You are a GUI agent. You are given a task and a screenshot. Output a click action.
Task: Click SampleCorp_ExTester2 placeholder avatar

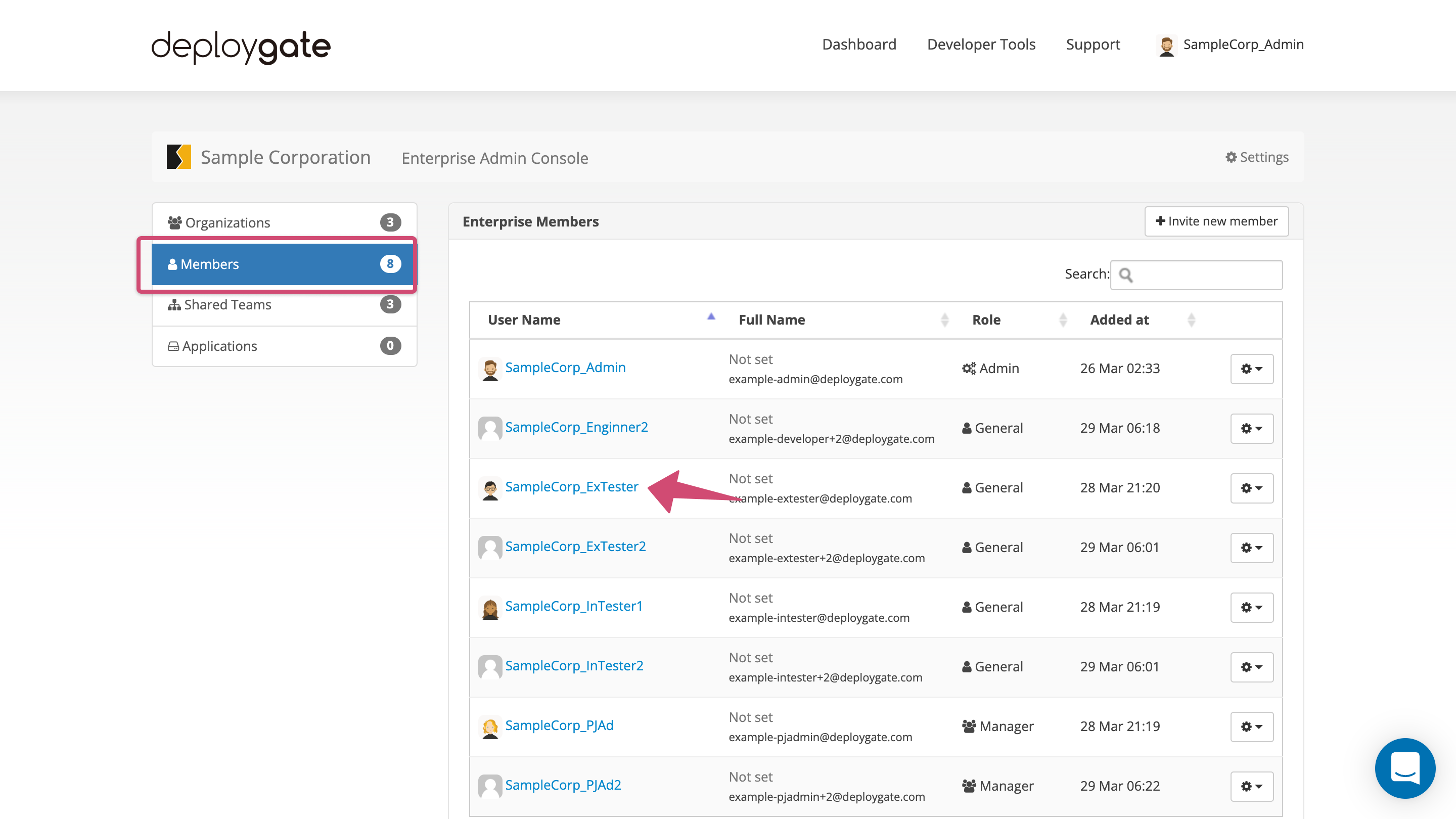click(490, 548)
